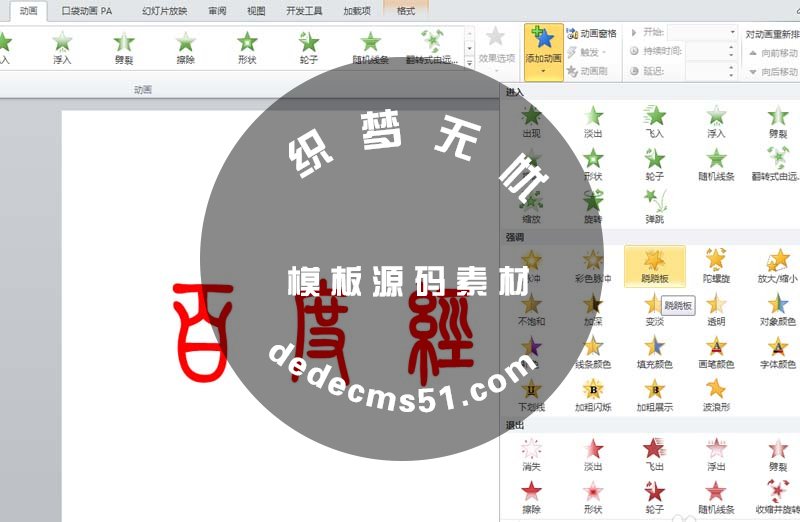Select the 加粗闪烁 emphasis effect
Image resolution: width=800 pixels, height=522 pixels.
(593, 395)
